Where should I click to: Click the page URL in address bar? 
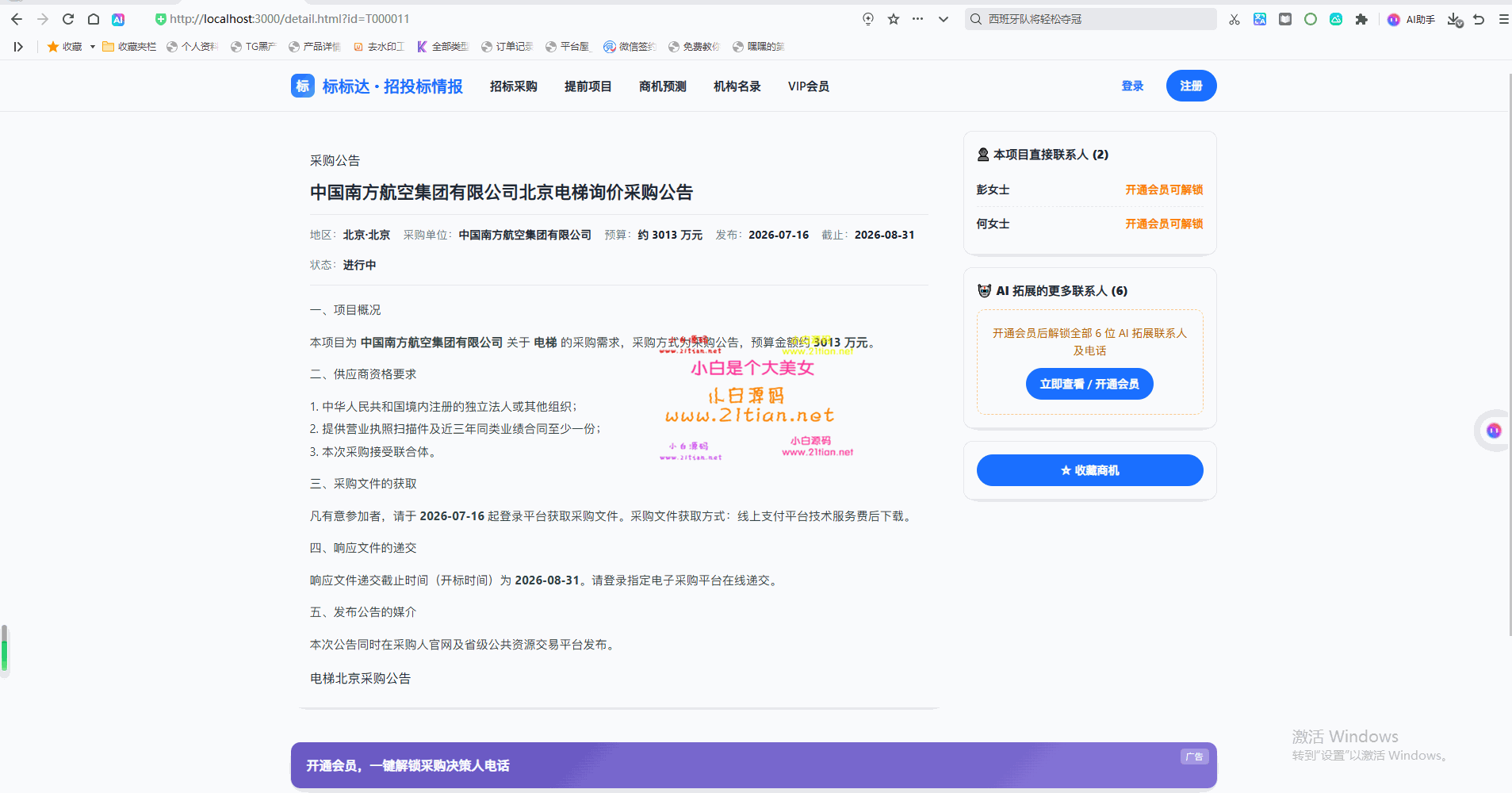[x=289, y=19]
